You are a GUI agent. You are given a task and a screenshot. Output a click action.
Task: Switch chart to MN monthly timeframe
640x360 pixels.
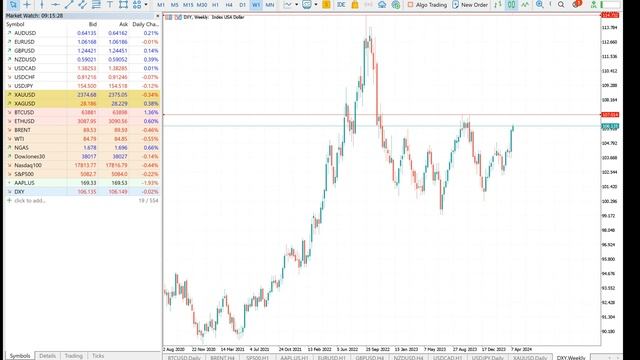point(270,5)
